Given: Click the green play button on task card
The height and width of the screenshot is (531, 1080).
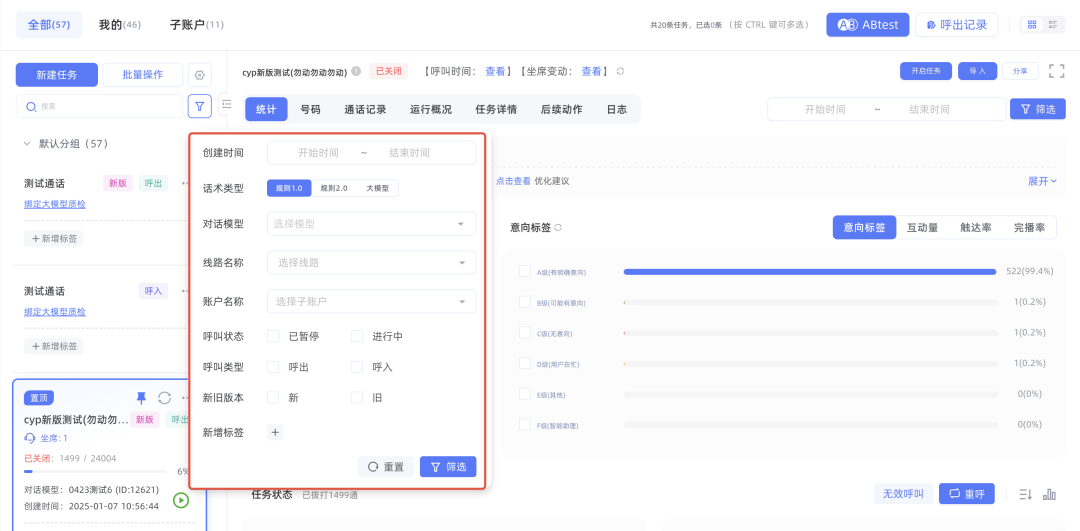Looking at the screenshot, I should [x=181, y=500].
